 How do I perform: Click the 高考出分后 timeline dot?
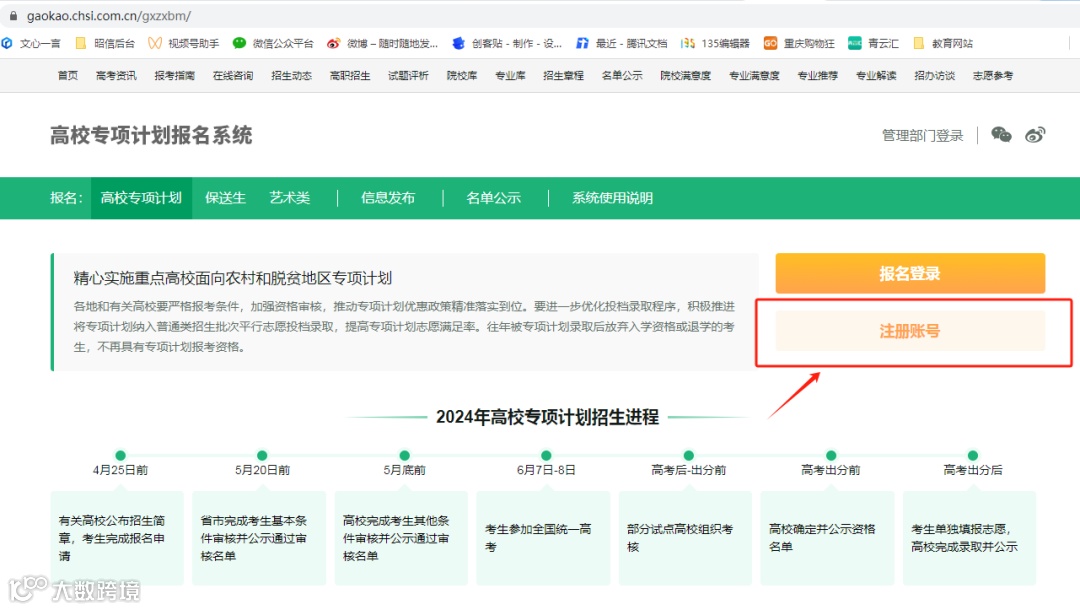click(973, 455)
